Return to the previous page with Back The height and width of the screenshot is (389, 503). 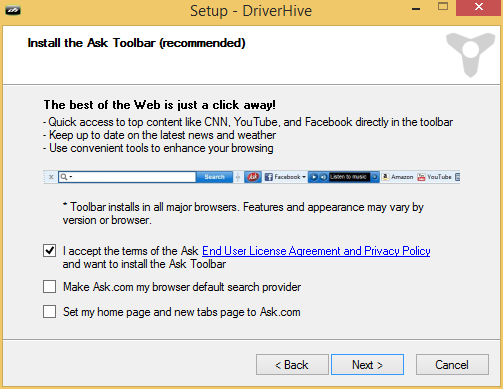(292, 365)
